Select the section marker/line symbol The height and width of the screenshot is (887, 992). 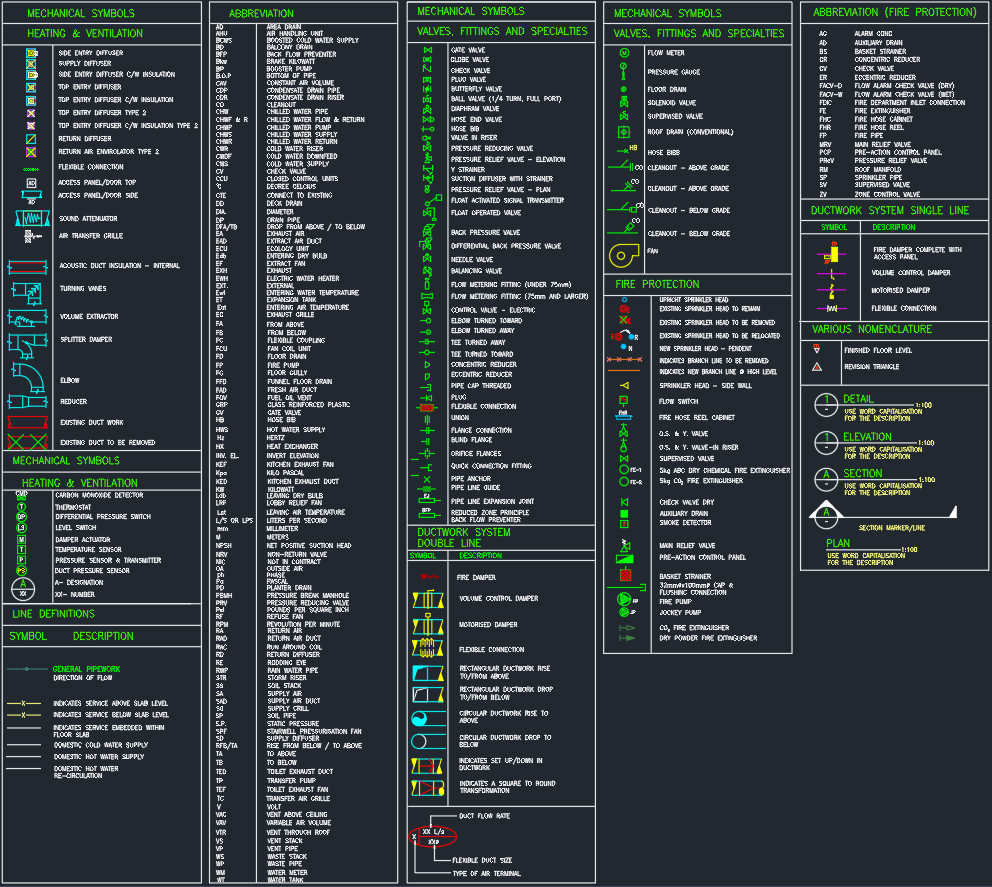826,515
